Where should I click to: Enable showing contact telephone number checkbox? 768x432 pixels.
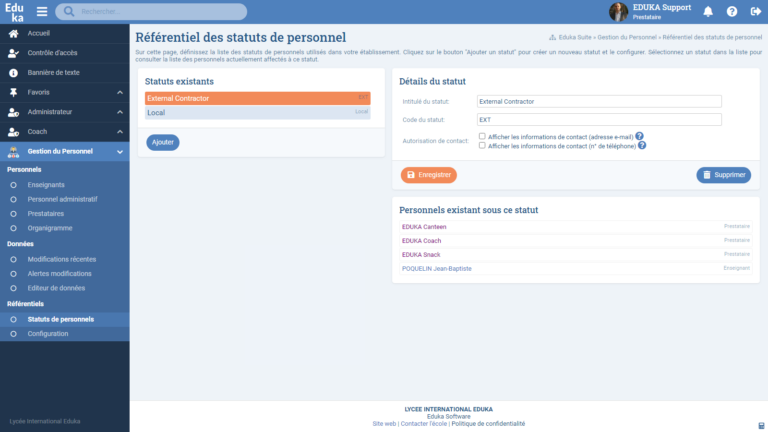click(482, 145)
